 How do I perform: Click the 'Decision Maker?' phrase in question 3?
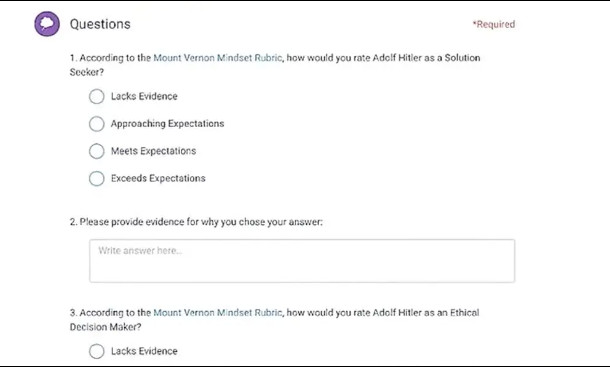[x=105, y=327]
